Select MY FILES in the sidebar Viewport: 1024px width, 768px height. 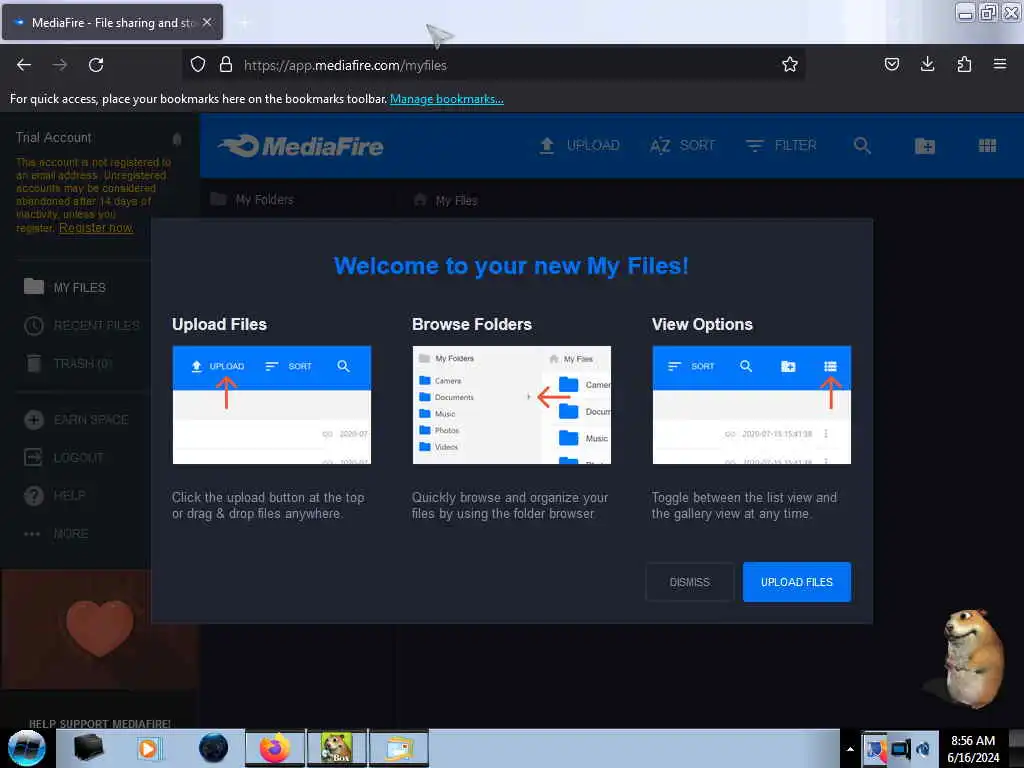point(65,287)
